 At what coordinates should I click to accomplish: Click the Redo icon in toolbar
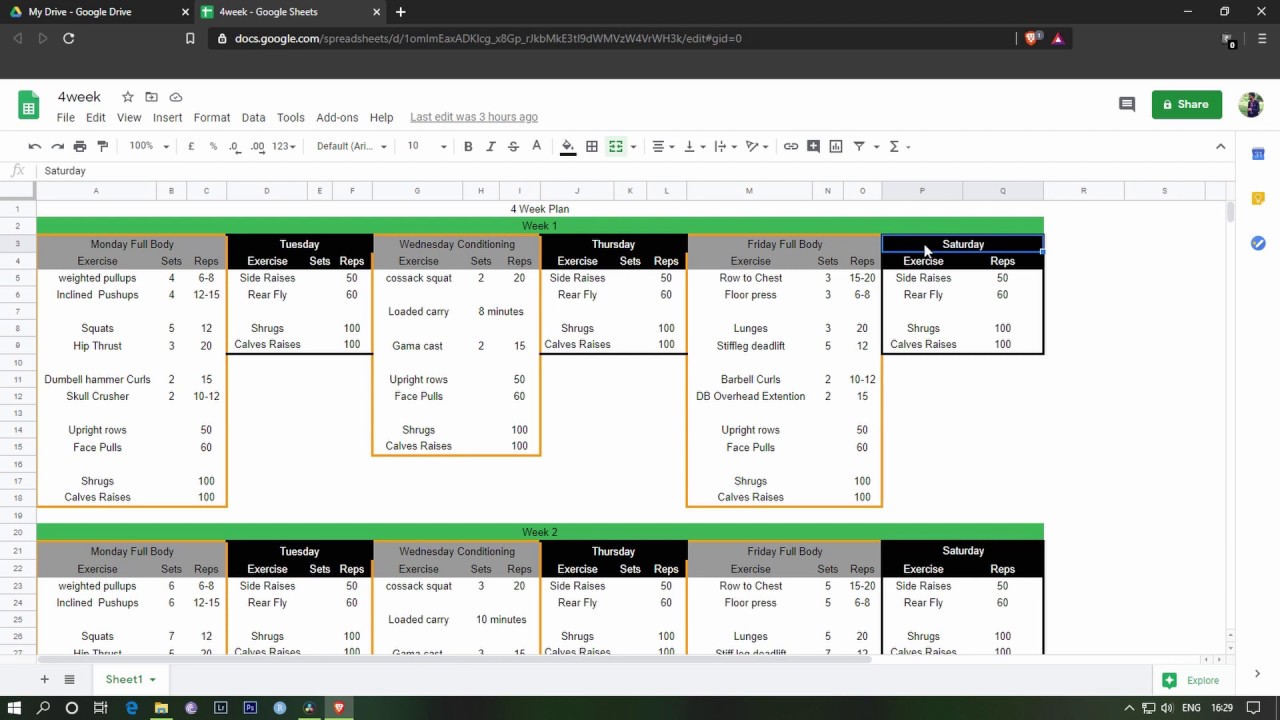[x=57, y=146]
